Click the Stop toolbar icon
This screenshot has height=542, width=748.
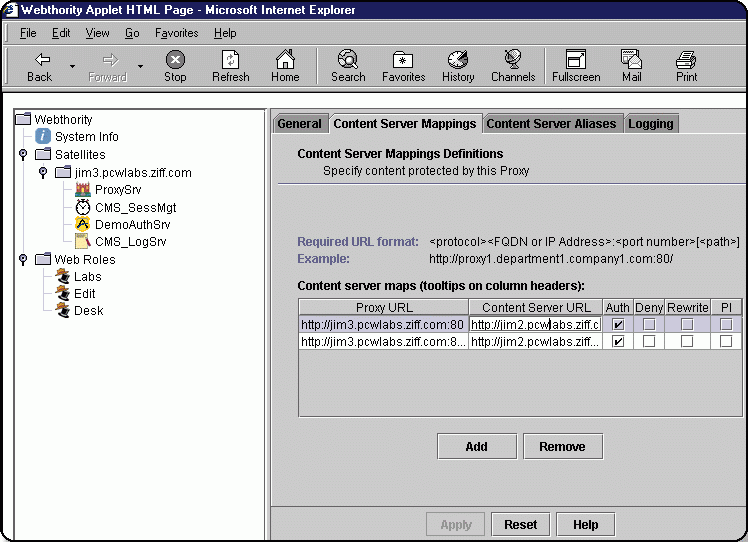(x=175, y=60)
